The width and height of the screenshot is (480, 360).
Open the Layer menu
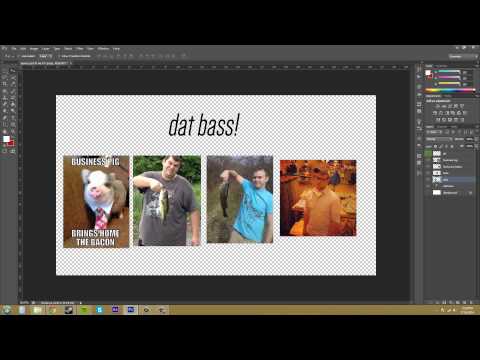point(45,49)
